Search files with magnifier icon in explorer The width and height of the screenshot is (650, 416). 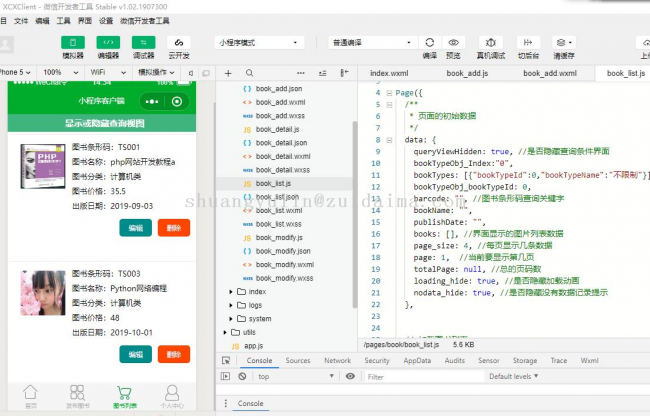(x=248, y=74)
